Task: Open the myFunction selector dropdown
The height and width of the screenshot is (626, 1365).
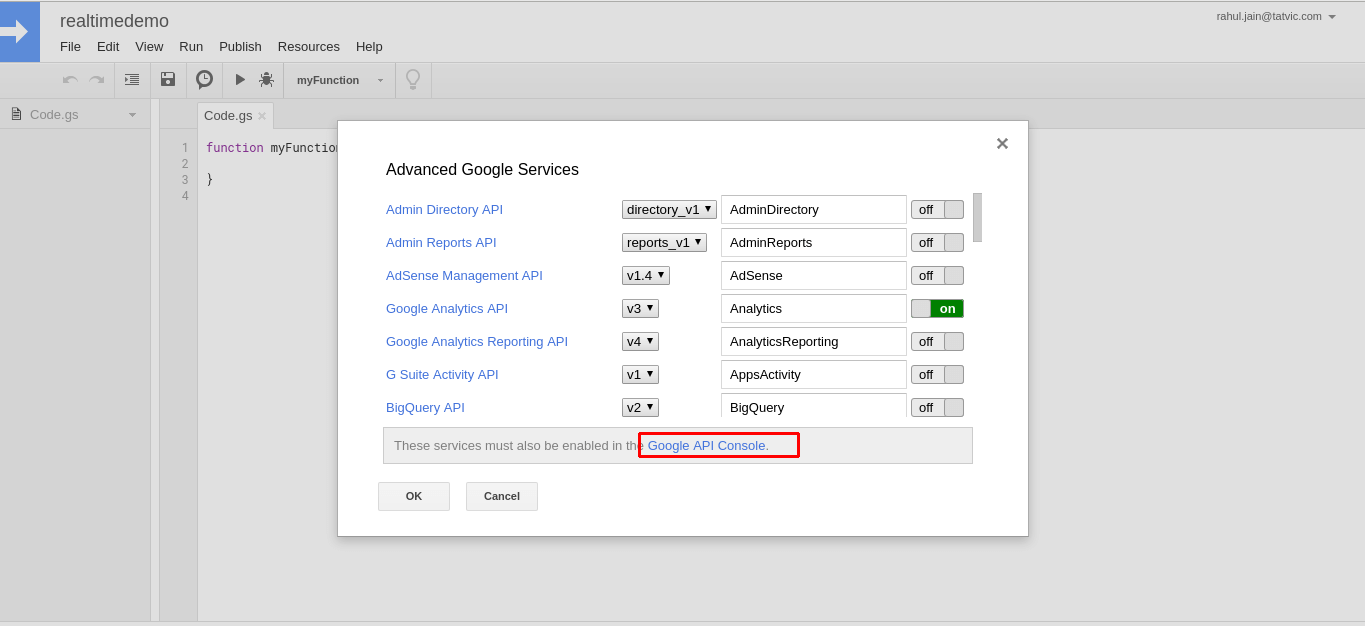Action: [x=339, y=80]
